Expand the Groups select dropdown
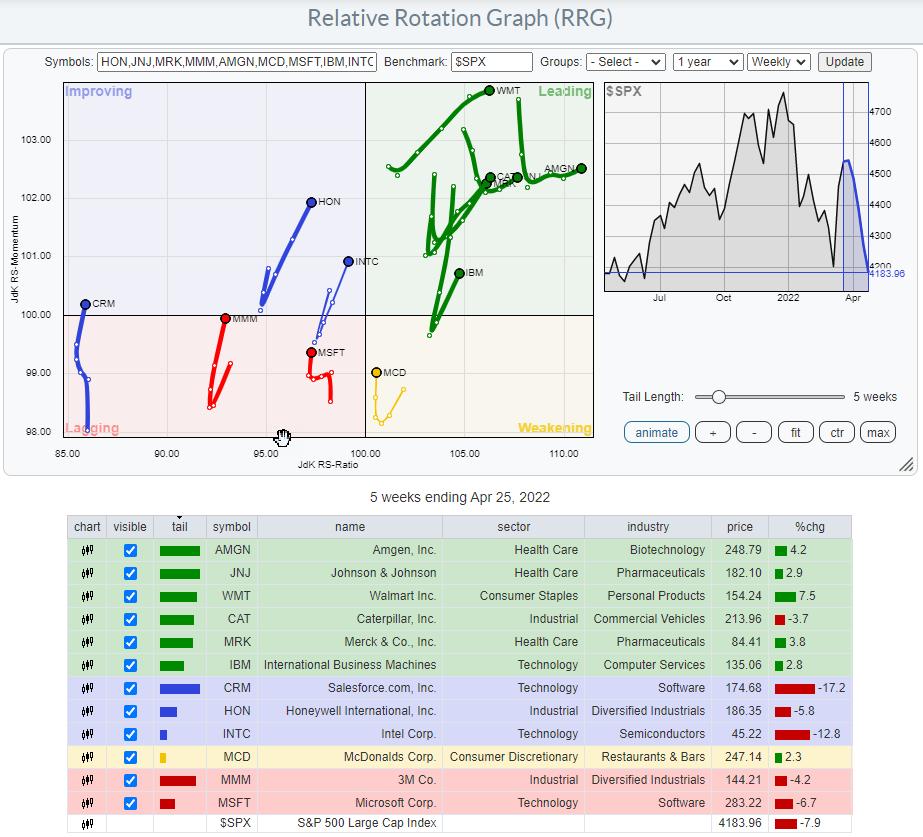 pos(626,62)
